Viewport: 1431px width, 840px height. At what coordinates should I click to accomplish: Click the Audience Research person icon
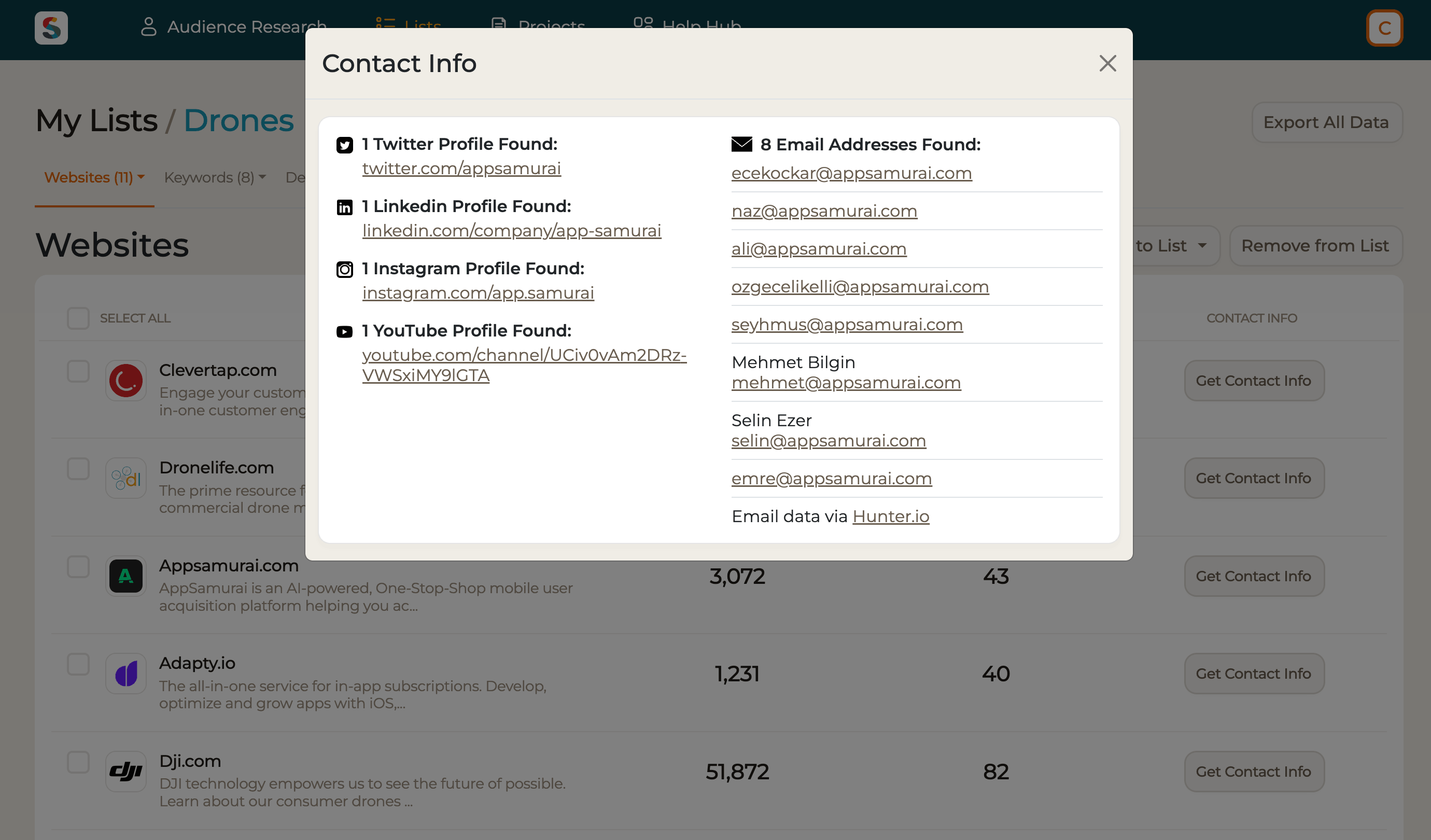[149, 25]
